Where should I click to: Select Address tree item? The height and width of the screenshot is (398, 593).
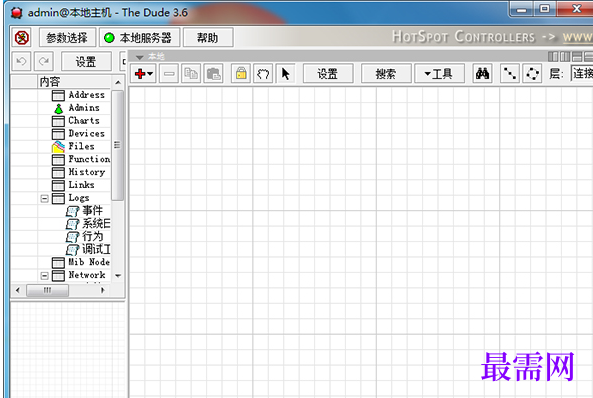tap(87, 95)
